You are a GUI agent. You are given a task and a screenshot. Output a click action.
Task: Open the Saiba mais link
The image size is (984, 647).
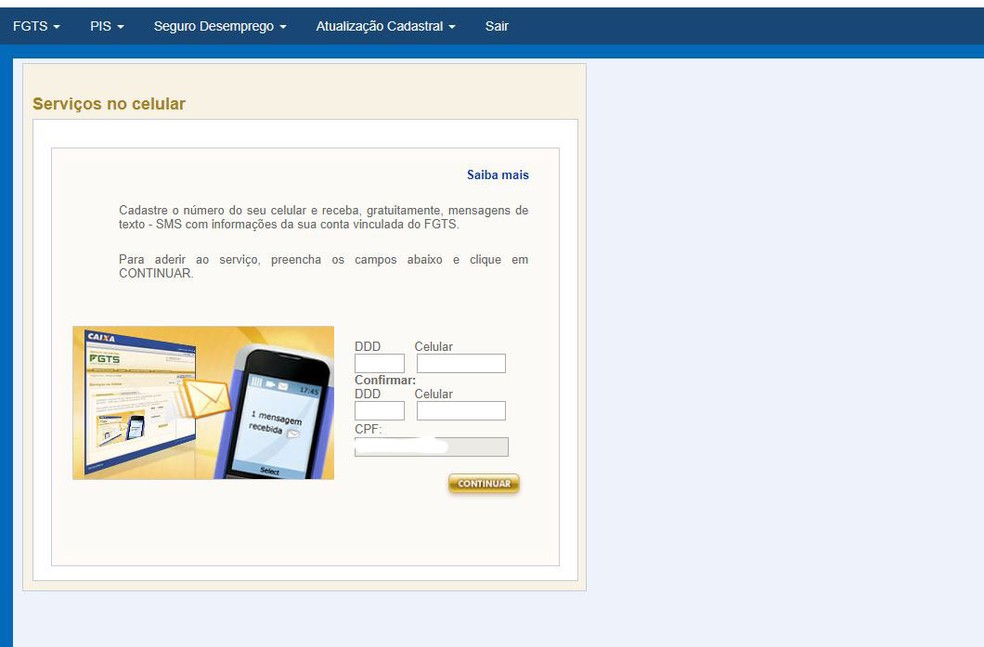498,174
